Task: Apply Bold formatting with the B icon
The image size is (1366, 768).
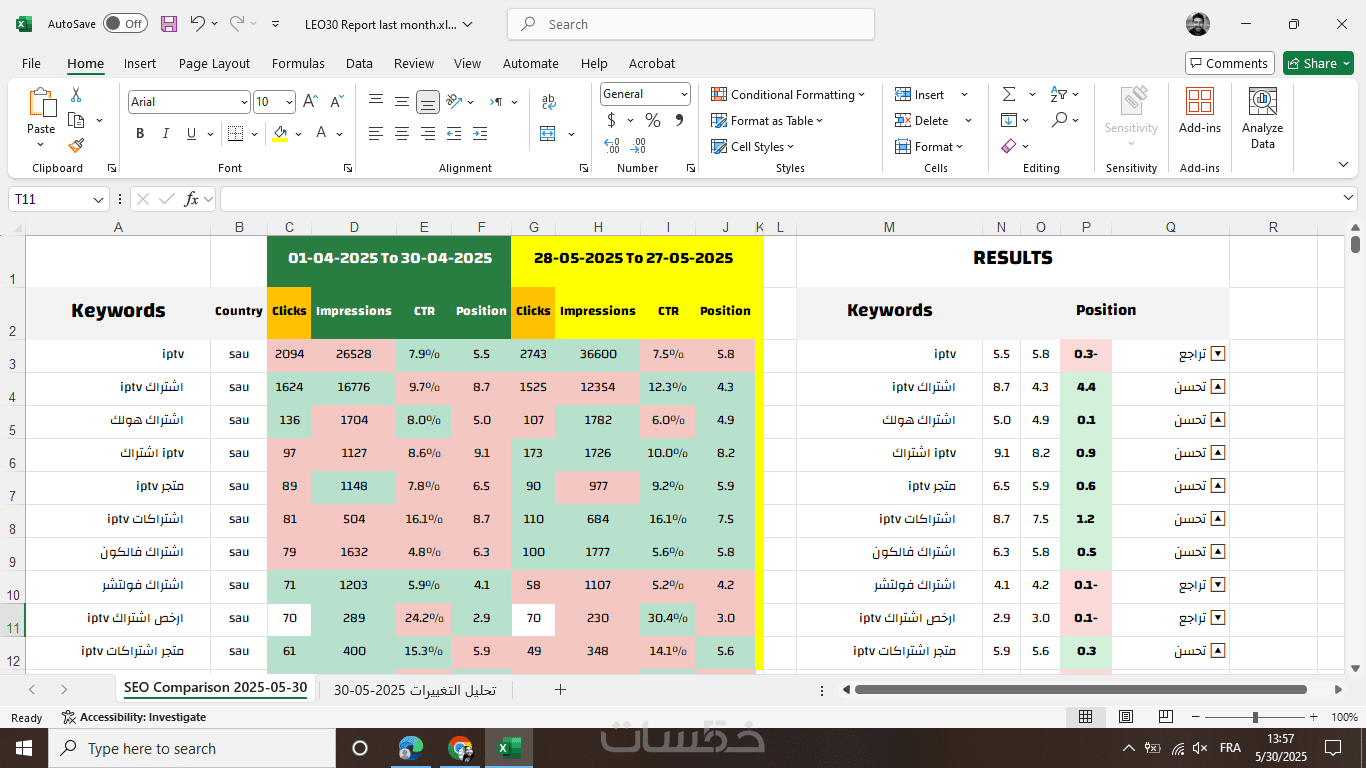Action: 140,133
